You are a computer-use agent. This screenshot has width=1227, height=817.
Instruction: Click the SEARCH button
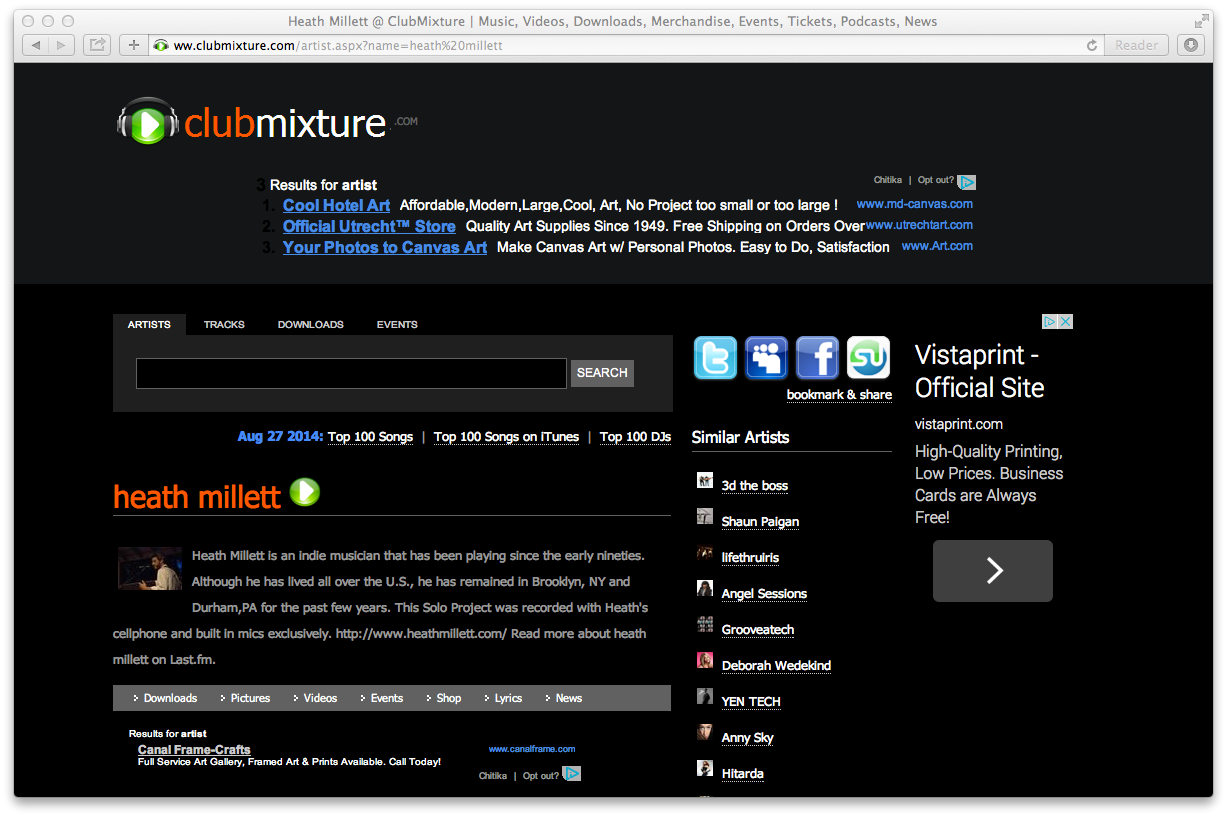(602, 373)
